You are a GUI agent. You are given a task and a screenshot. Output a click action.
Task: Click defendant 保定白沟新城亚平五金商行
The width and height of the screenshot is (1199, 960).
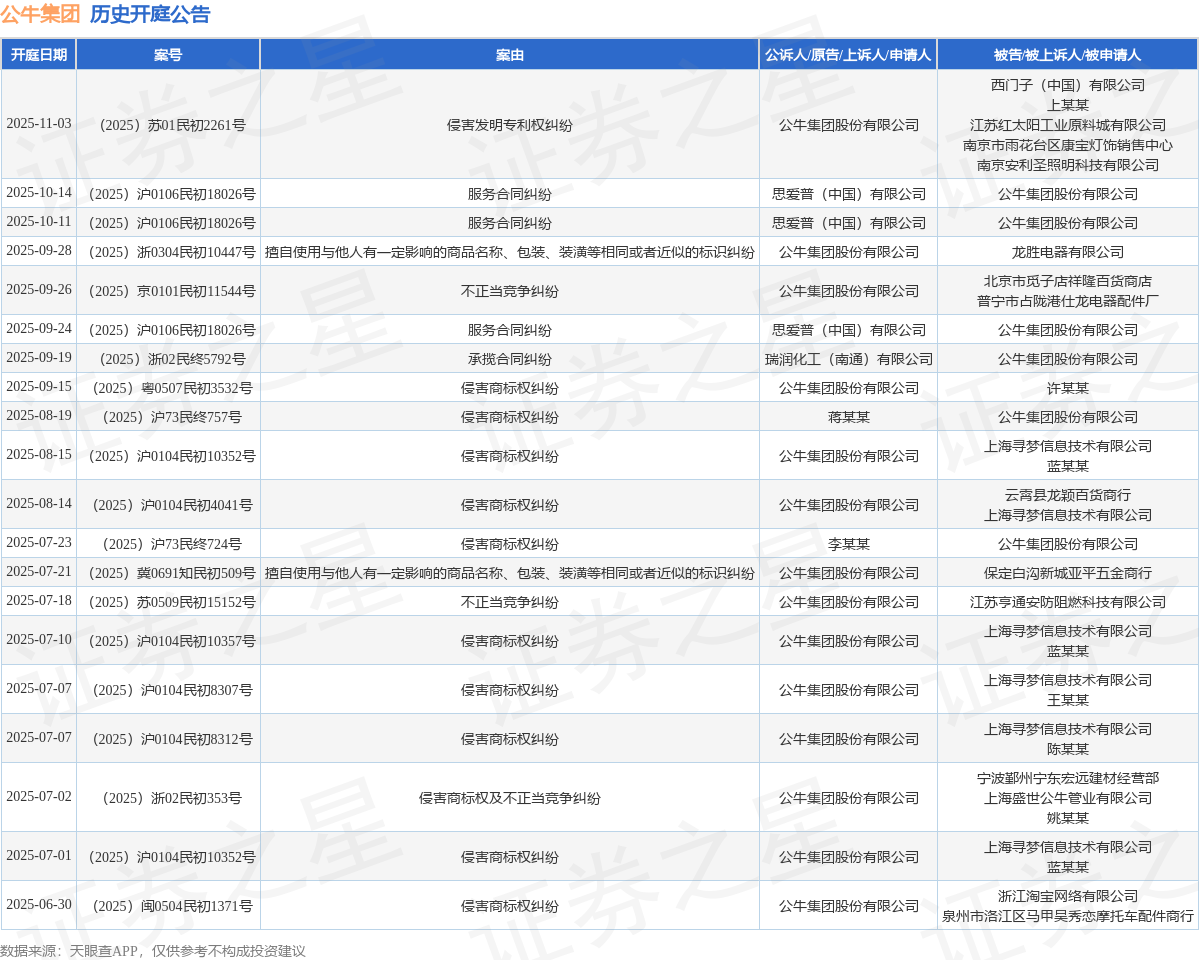tap(1067, 573)
